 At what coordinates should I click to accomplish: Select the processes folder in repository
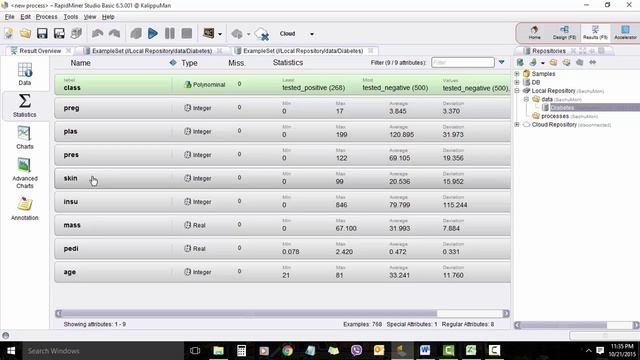(555, 116)
